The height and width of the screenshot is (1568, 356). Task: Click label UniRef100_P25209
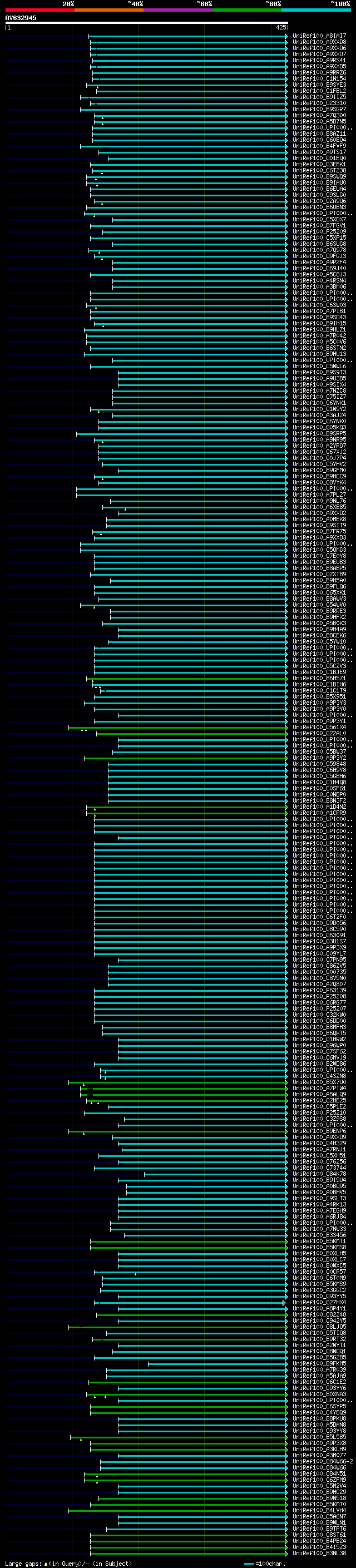pyautogui.click(x=319, y=232)
